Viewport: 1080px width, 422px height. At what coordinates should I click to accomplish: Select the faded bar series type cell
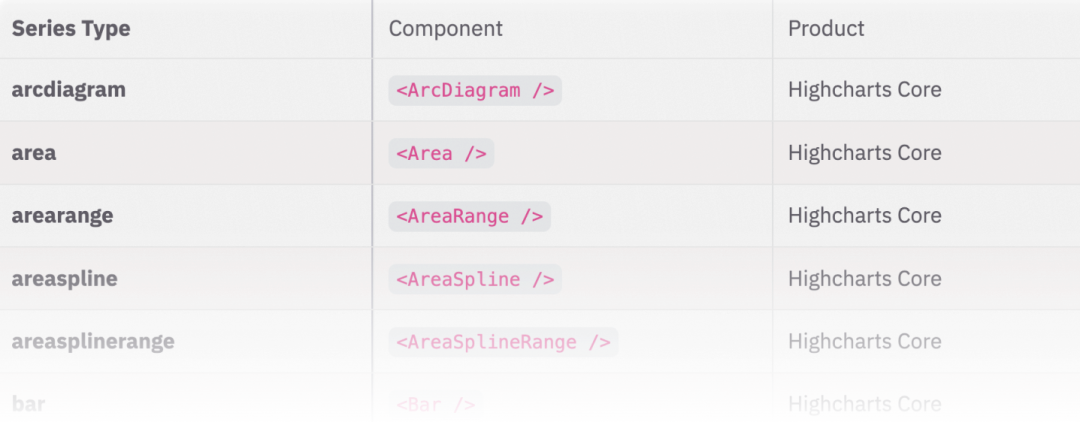click(x=28, y=404)
